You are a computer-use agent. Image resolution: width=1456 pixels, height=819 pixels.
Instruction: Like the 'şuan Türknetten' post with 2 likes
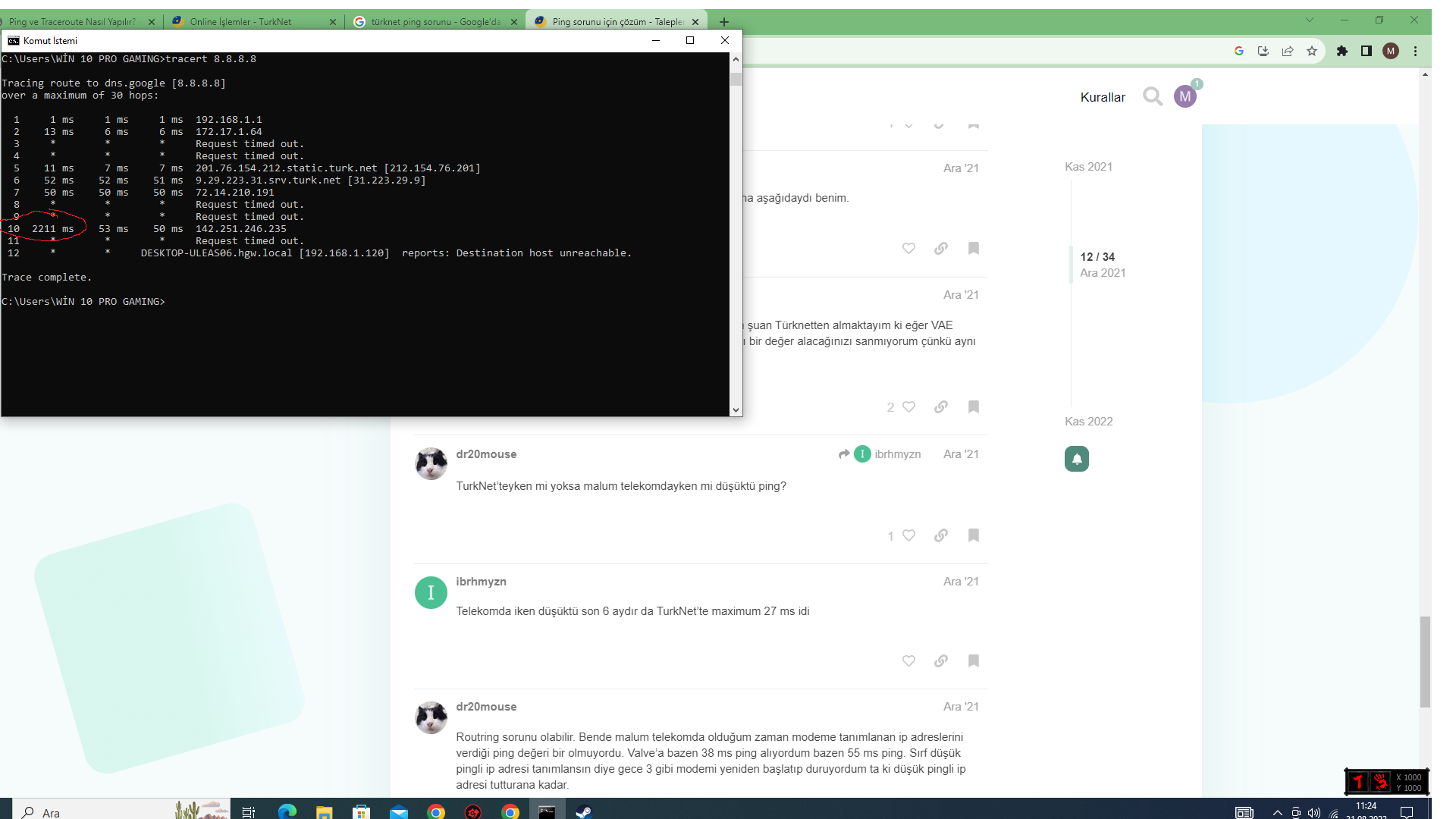pyautogui.click(x=908, y=407)
